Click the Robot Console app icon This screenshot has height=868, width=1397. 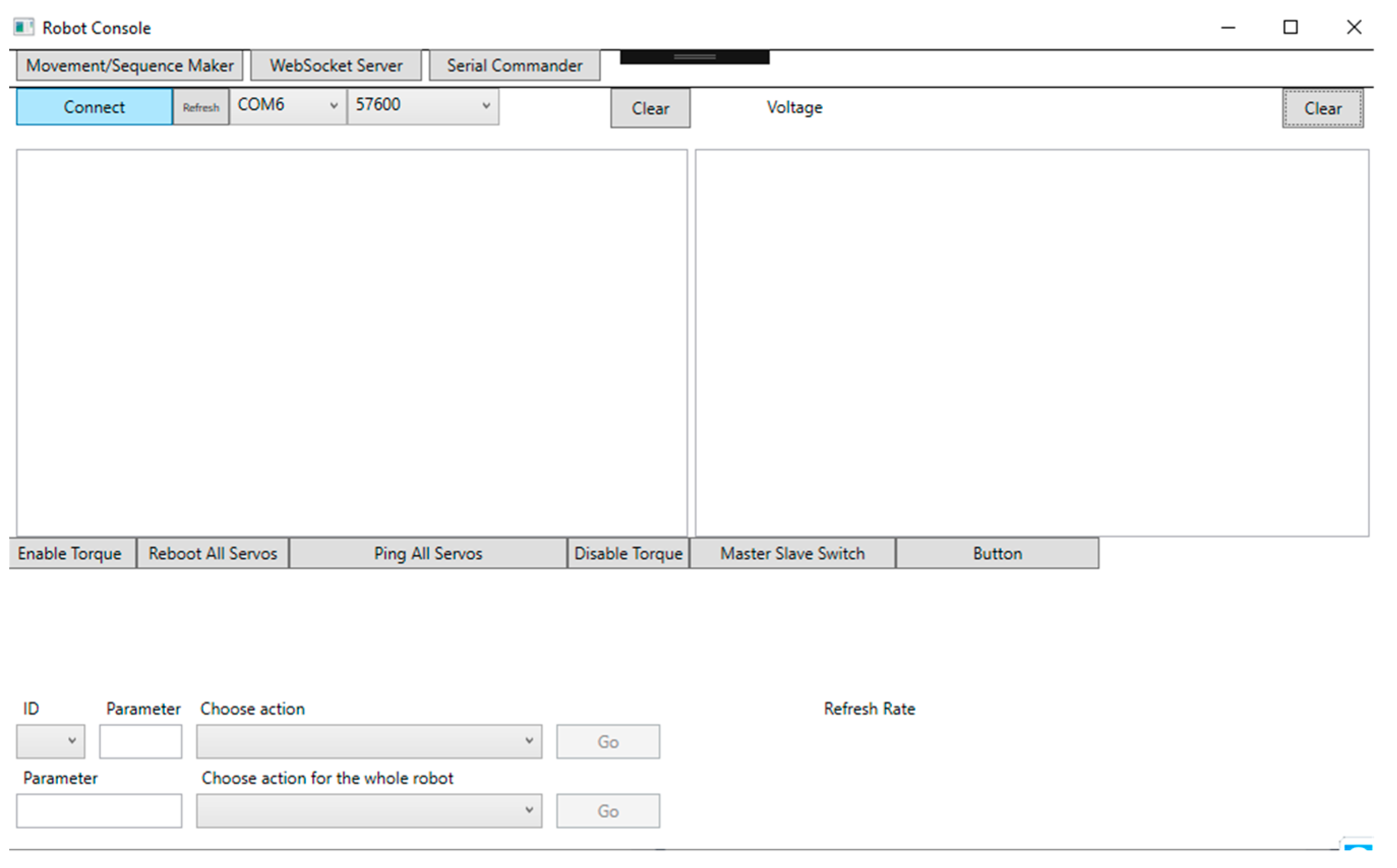(23, 27)
